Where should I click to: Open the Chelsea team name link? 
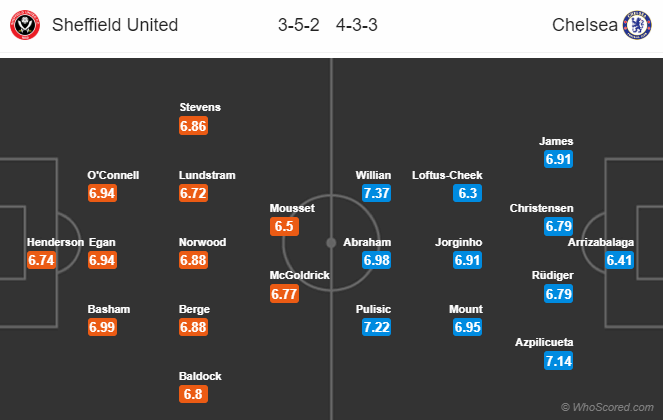point(582,25)
